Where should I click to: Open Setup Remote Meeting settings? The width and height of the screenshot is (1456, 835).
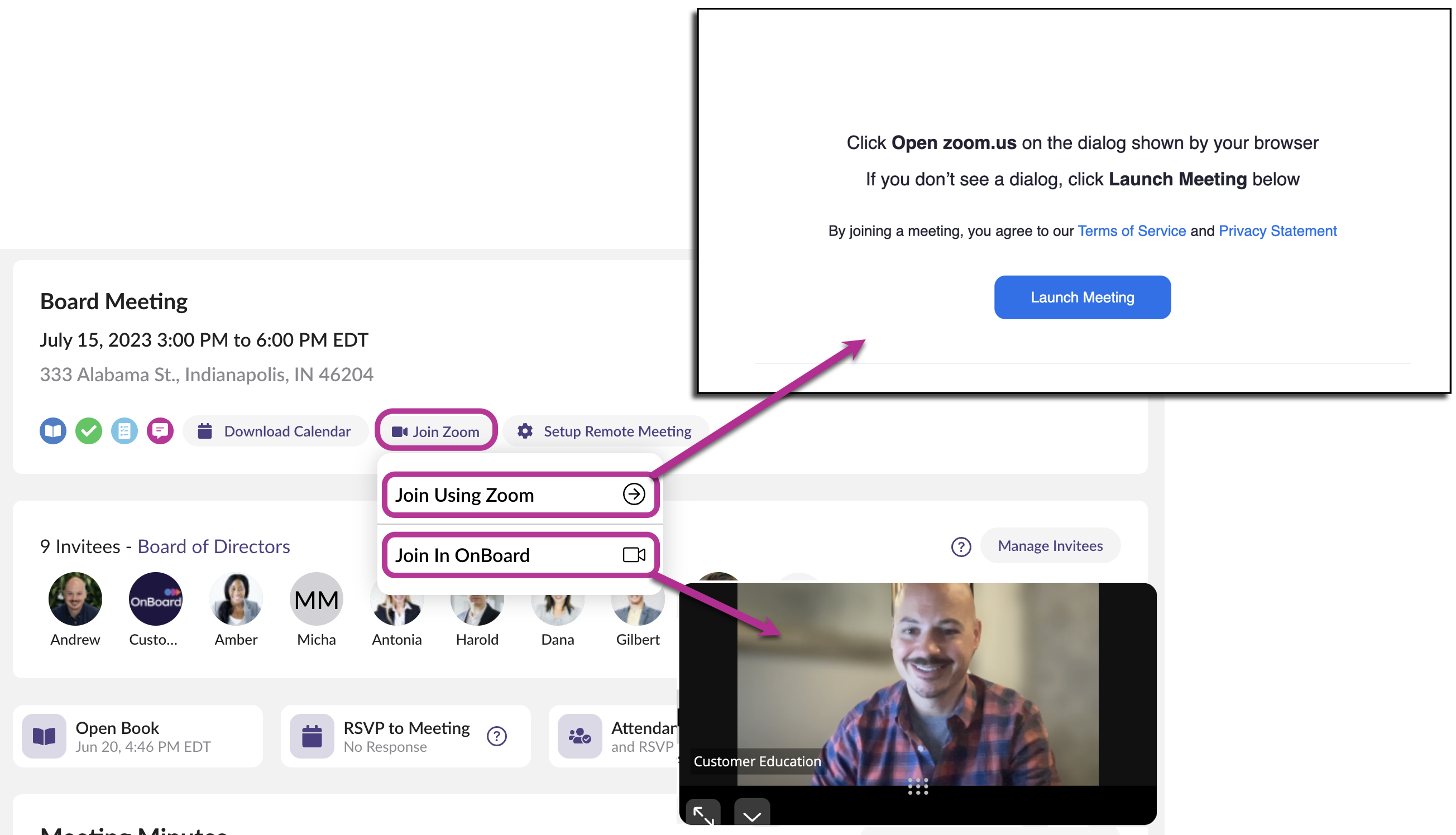605,431
